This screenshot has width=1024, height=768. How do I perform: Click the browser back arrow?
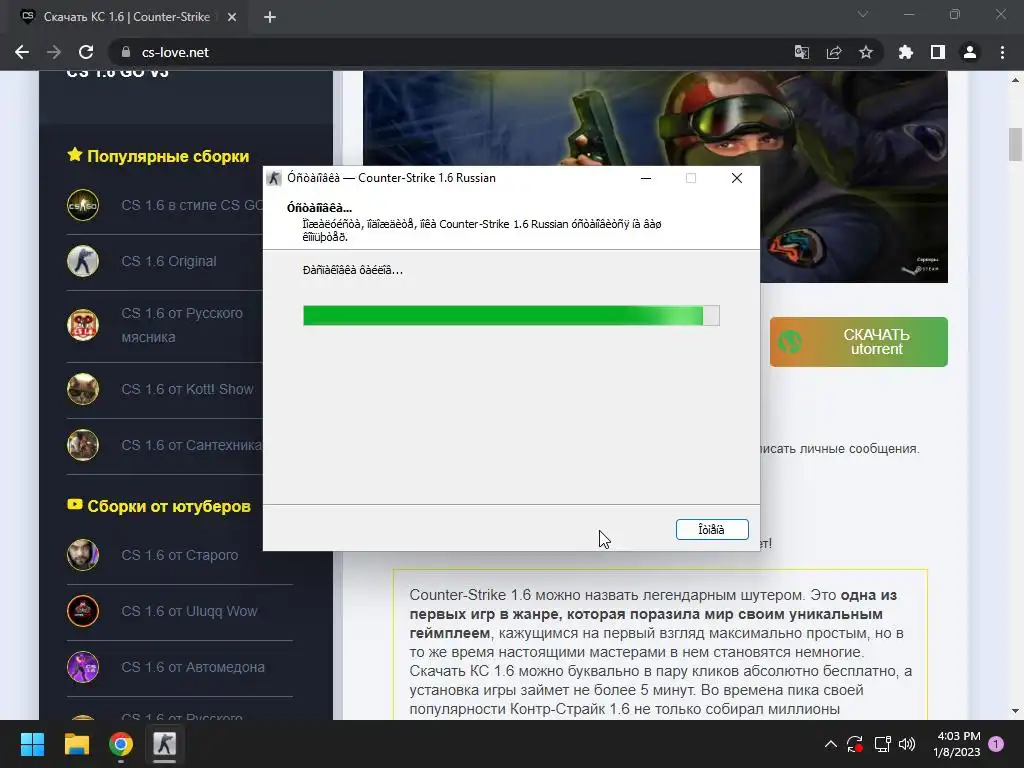(x=22, y=52)
